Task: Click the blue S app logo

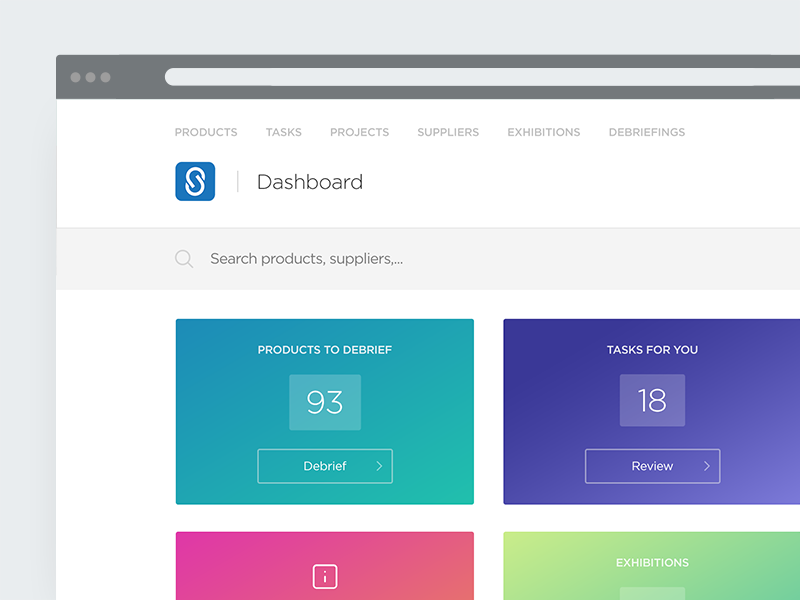Action: 195,182
